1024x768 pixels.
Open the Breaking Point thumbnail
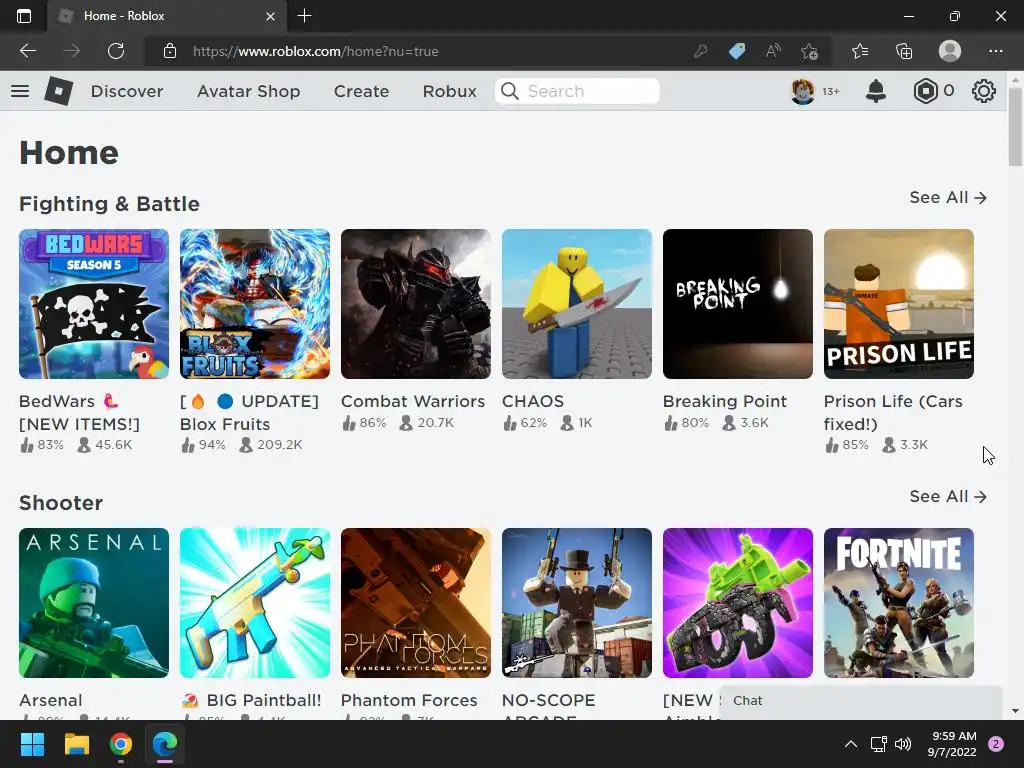point(738,304)
